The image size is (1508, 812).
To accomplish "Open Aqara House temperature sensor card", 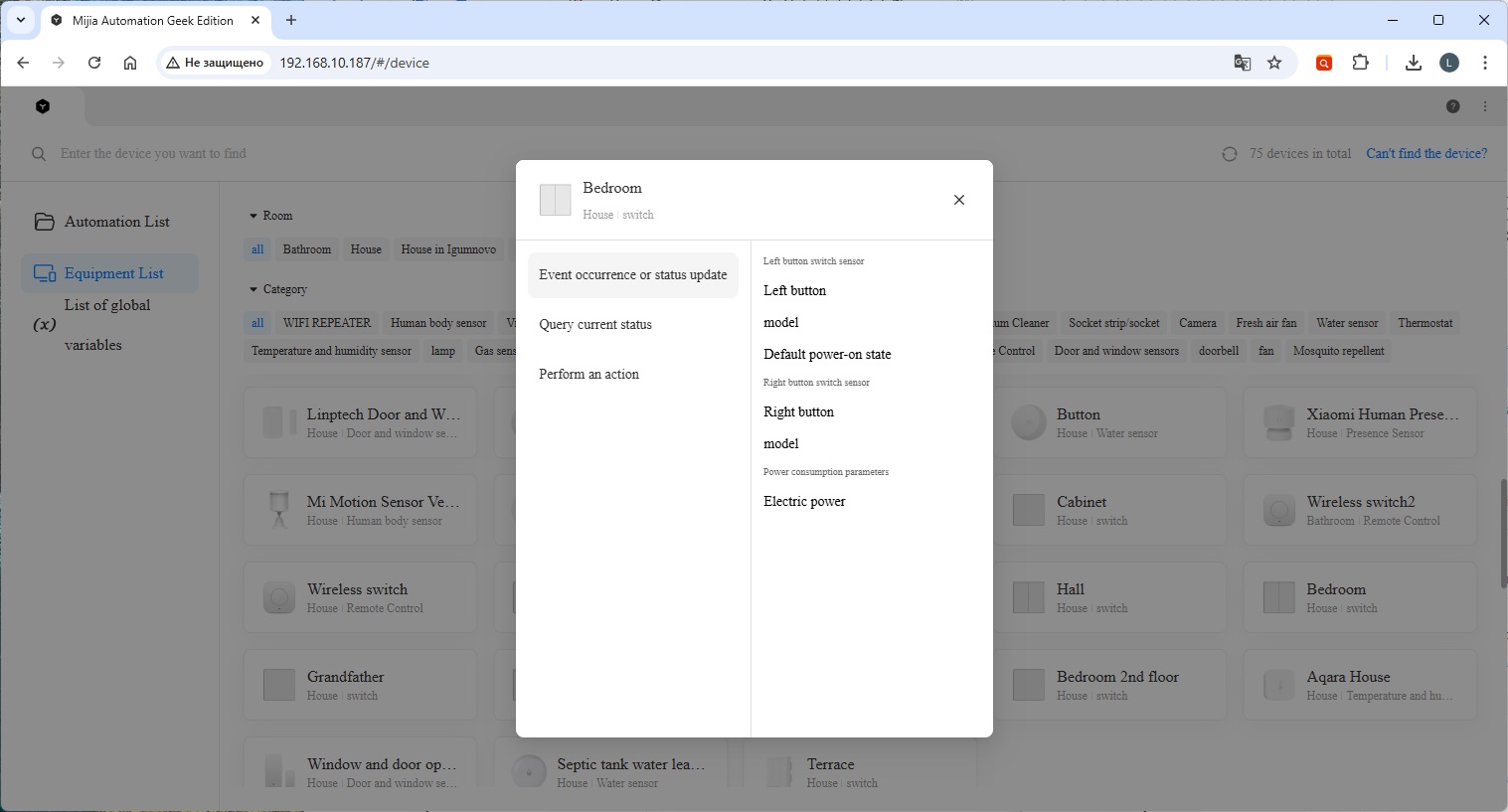I will point(1360,685).
